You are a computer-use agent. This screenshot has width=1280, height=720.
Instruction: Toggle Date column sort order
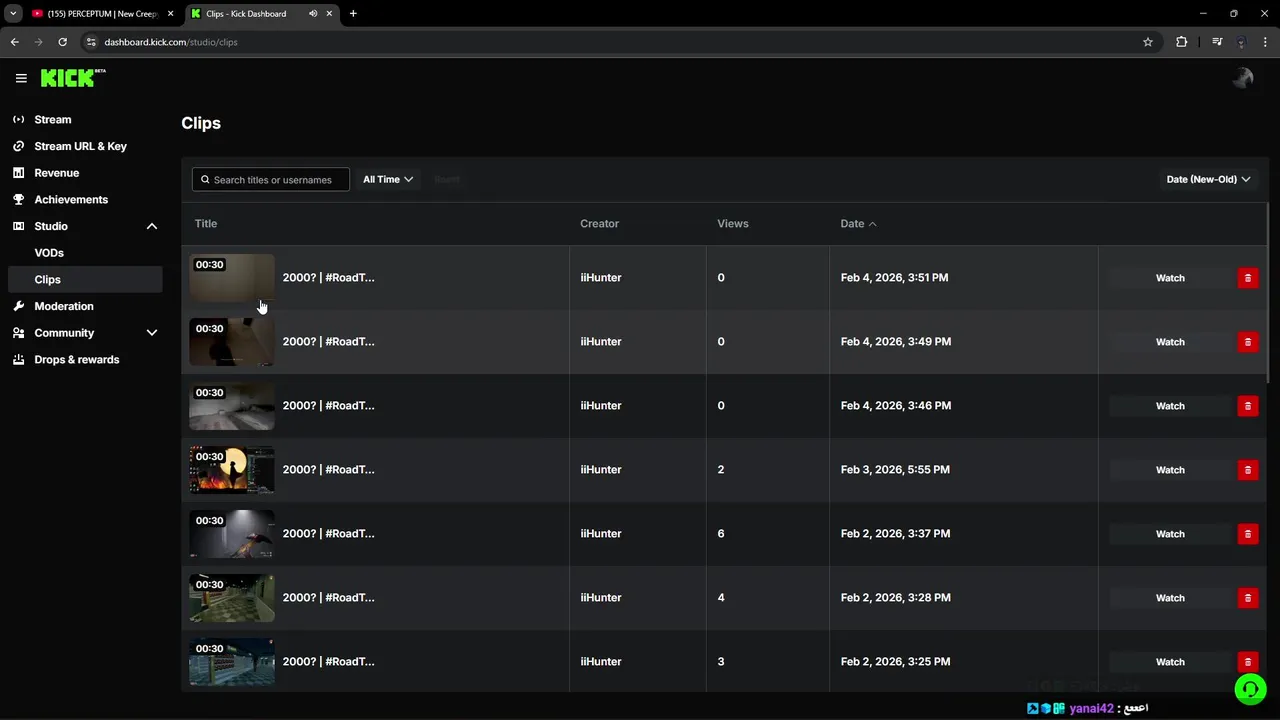point(858,224)
